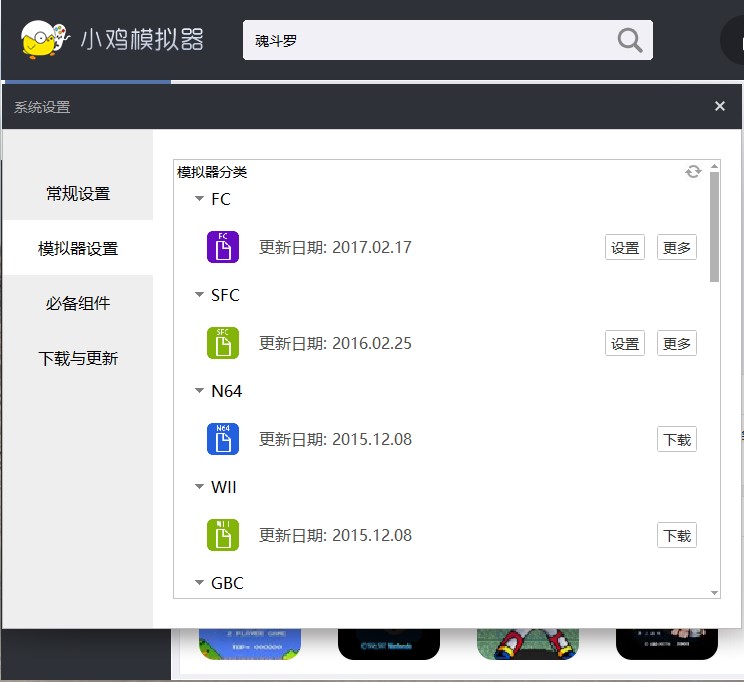This screenshot has height=682, width=744.
Task: Click the 系统设置 dialog title
Action: [42, 107]
